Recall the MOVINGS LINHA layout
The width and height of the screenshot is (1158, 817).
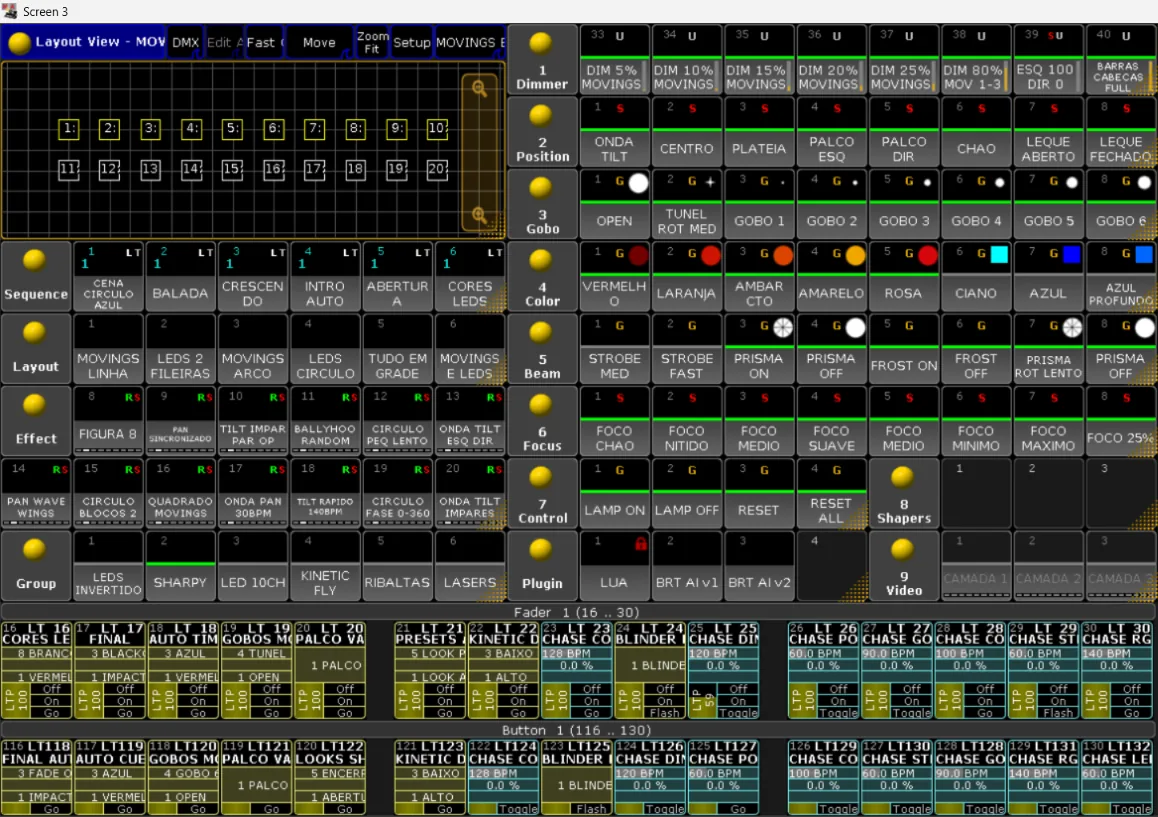[x=108, y=349]
